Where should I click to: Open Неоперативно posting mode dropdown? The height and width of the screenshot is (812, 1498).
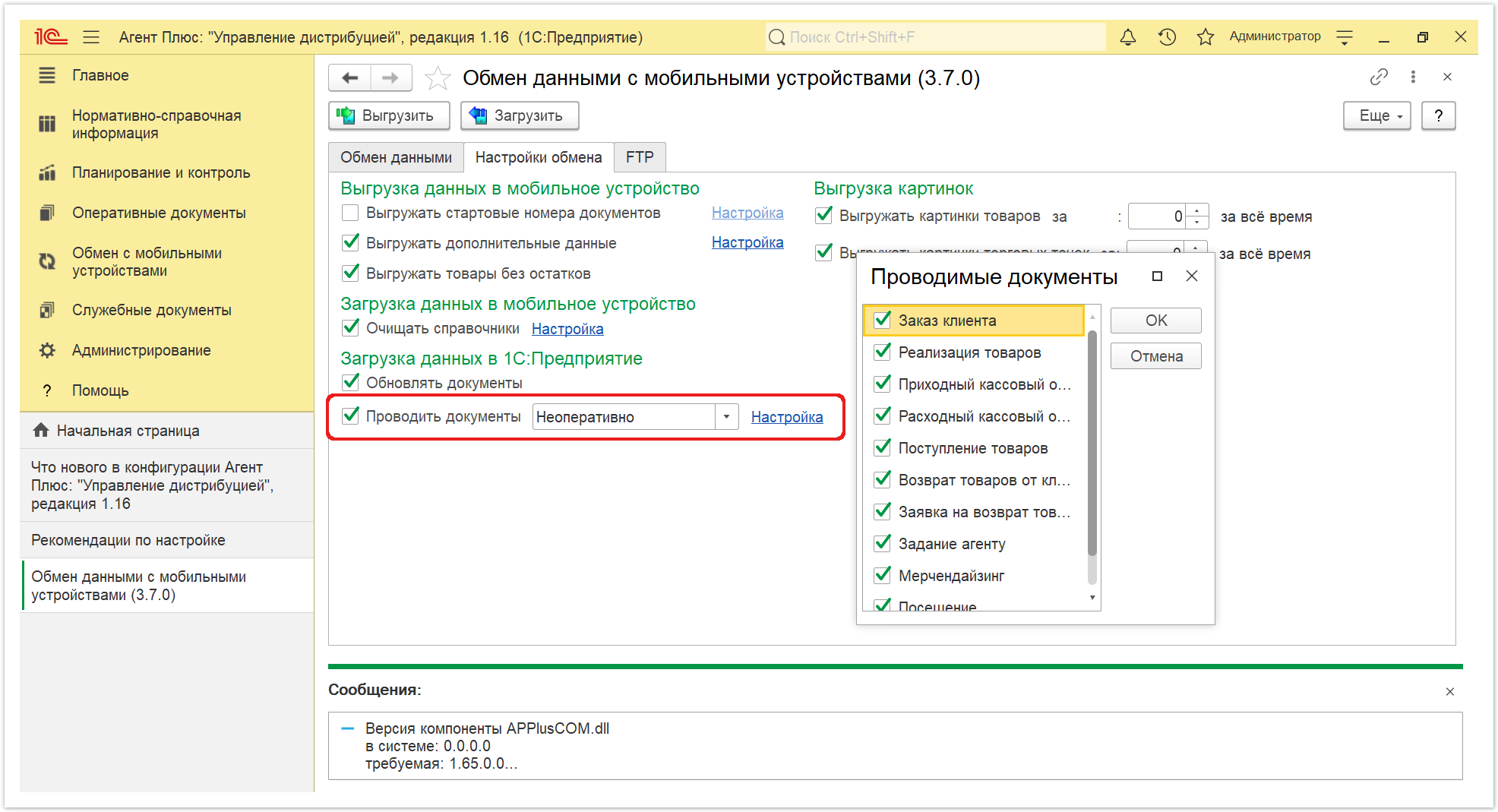[x=726, y=416]
